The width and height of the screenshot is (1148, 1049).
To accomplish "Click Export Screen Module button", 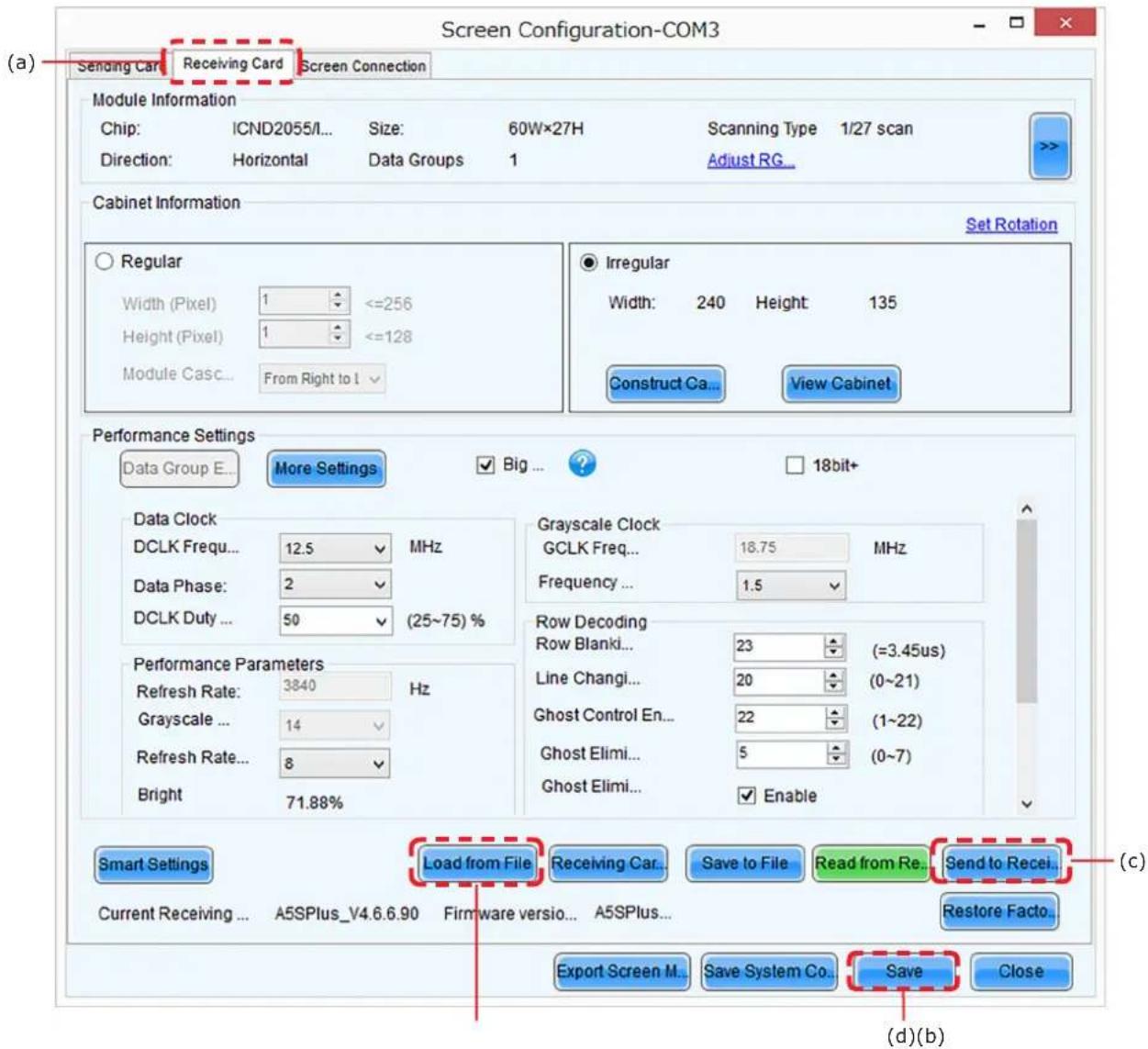I will click(x=621, y=971).
